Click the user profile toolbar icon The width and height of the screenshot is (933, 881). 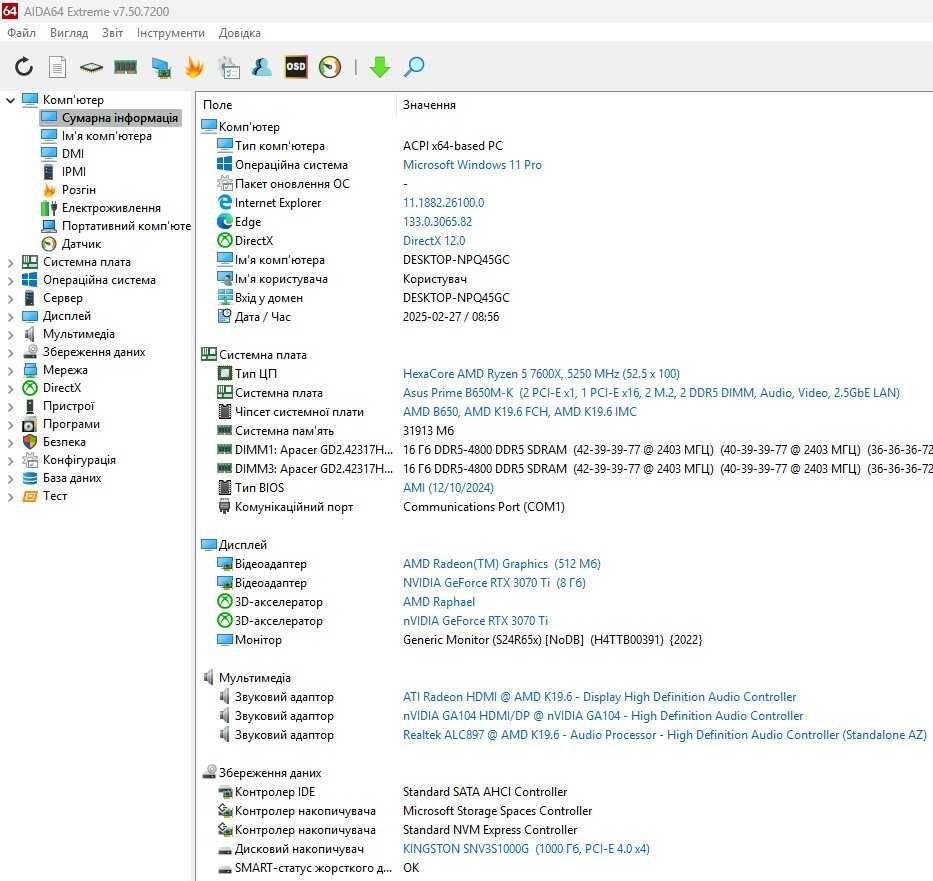[261, 67]
